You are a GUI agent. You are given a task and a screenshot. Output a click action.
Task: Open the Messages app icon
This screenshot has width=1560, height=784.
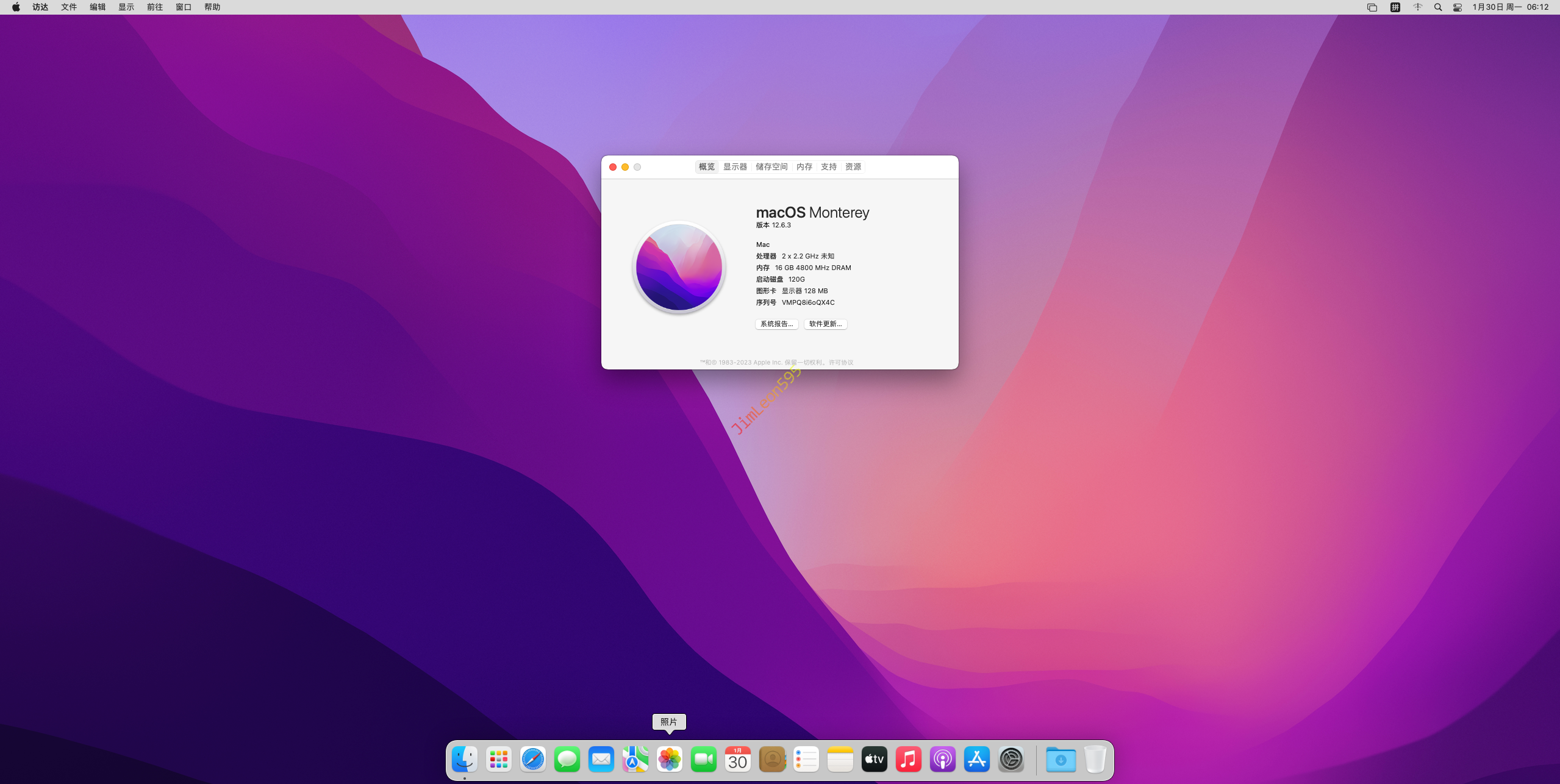(567, 759)
